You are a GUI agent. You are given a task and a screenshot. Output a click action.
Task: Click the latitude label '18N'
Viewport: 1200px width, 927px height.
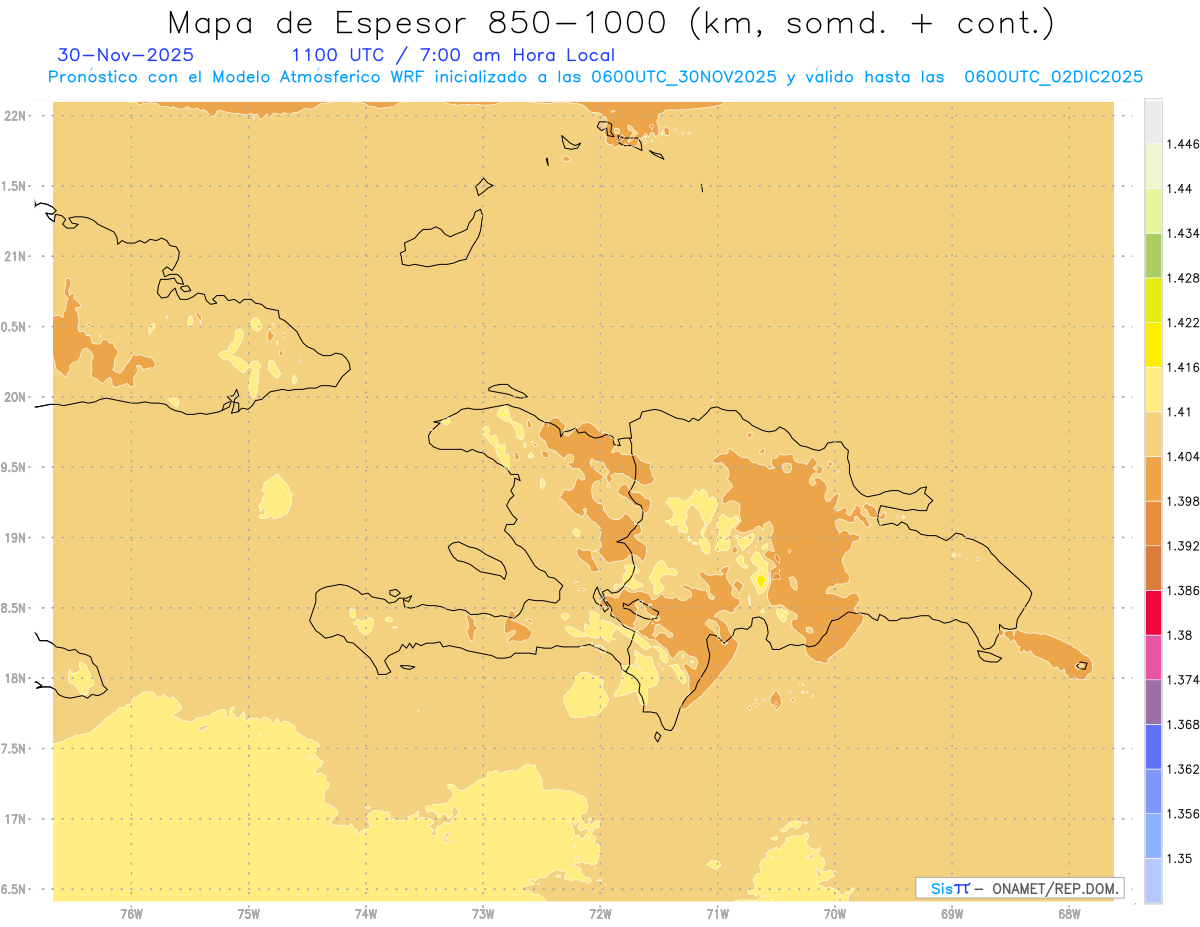pyautogui.click(x=15, y=679)
